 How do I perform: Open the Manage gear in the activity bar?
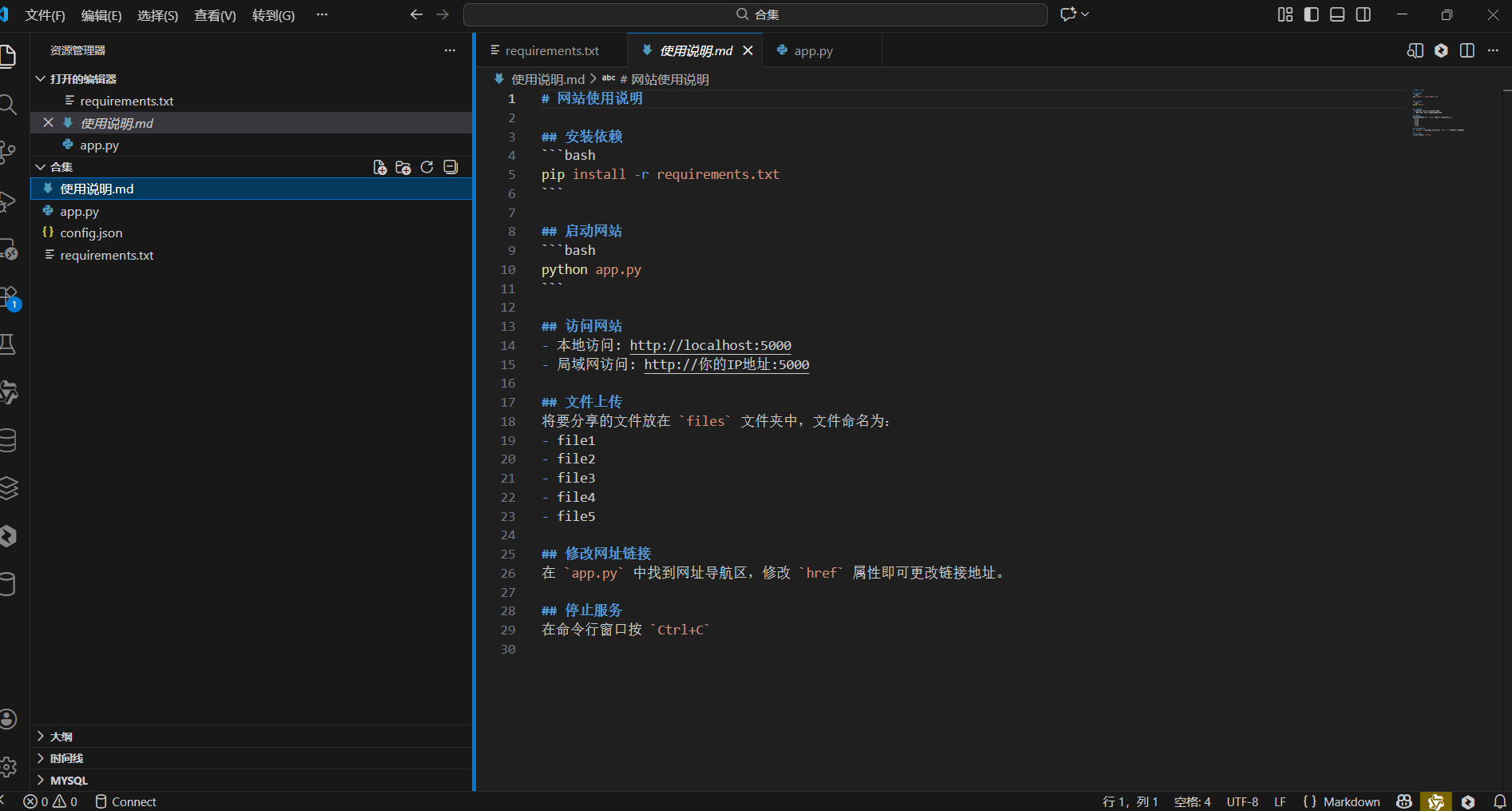click(8, 767)
